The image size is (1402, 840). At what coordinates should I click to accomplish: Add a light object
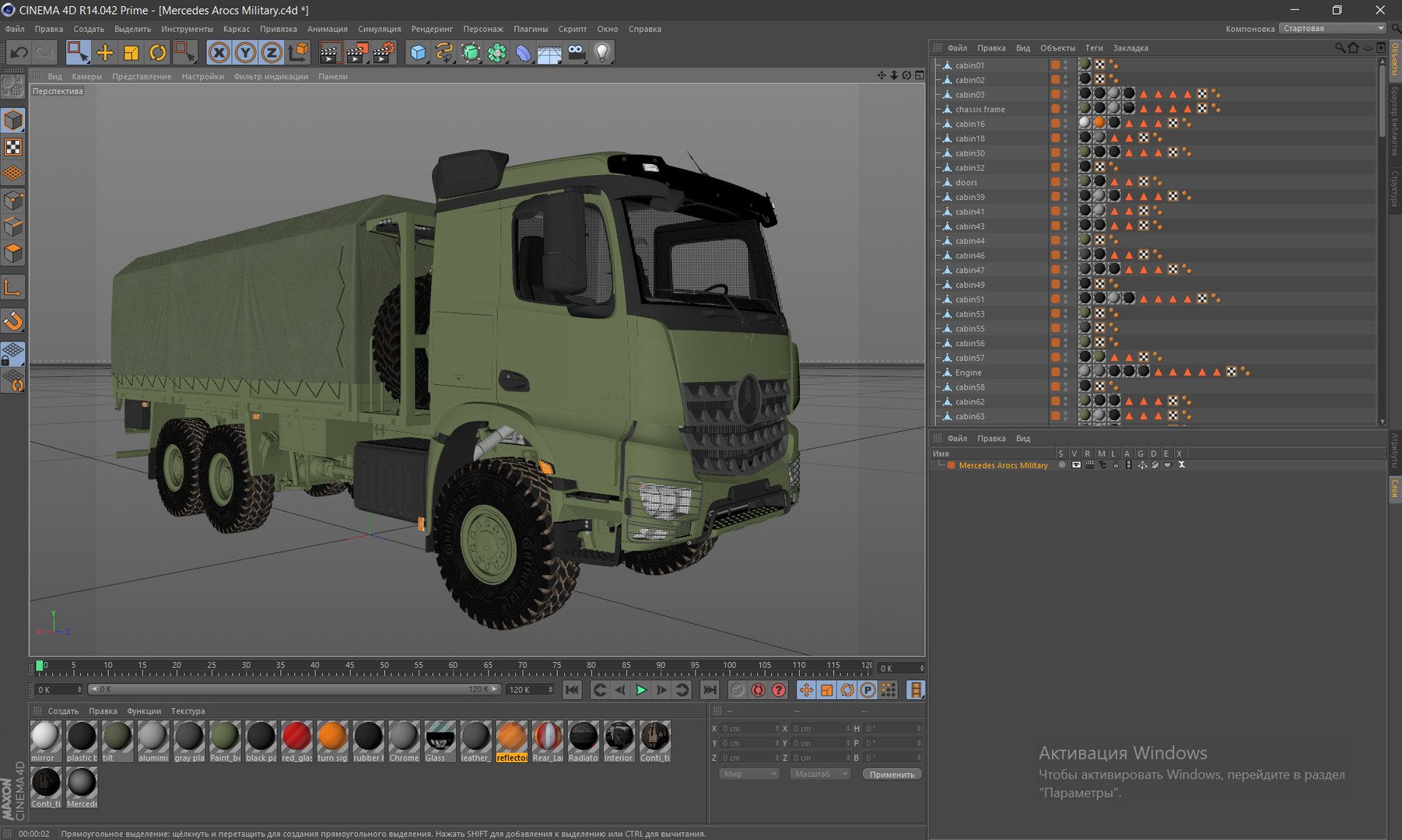pyautogui.click(x=602, y=53)
